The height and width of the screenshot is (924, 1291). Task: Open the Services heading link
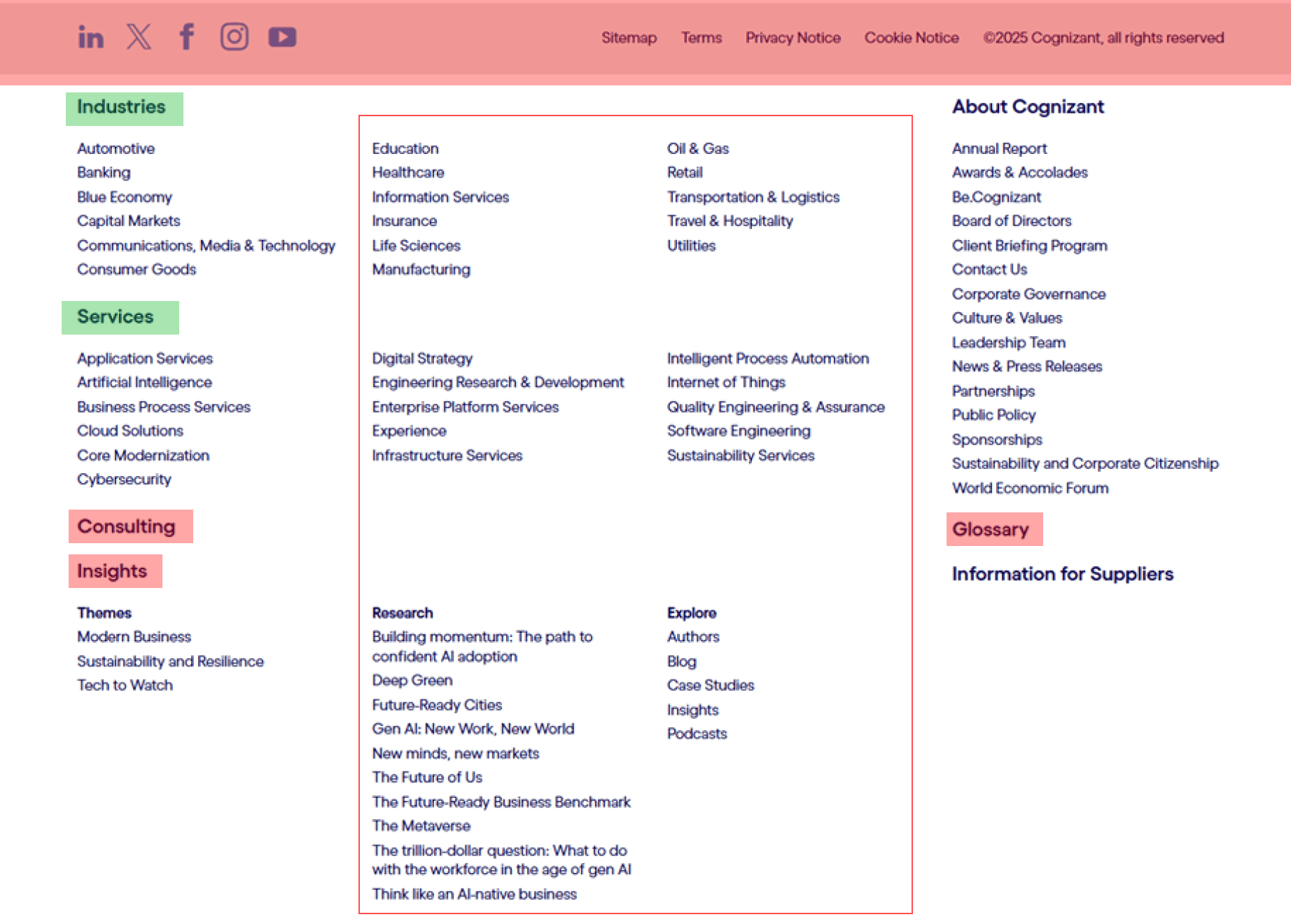(x=115, y=317)
